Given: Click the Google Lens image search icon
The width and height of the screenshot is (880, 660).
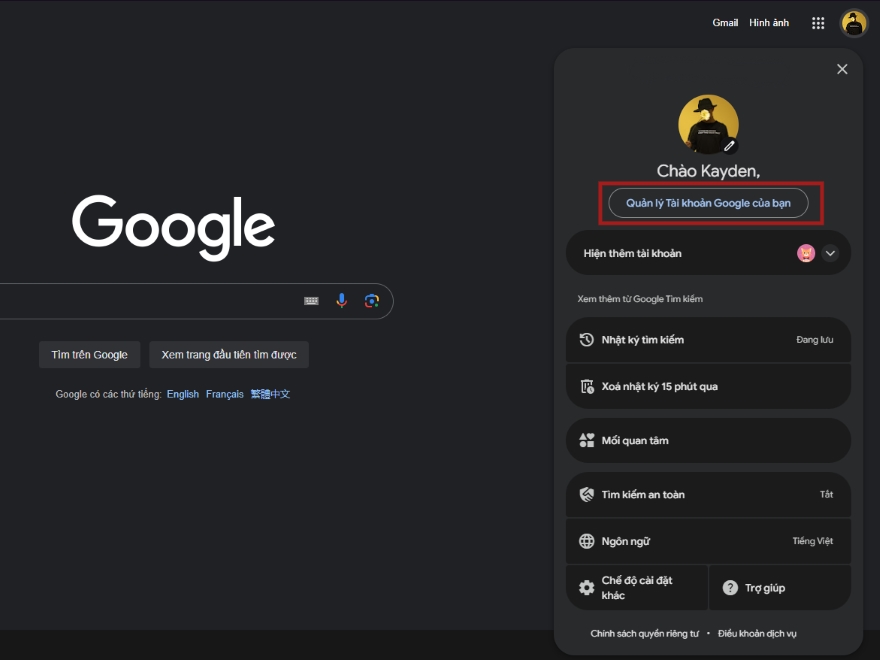Looking at the screenshot, I should (x=371, y=301).
